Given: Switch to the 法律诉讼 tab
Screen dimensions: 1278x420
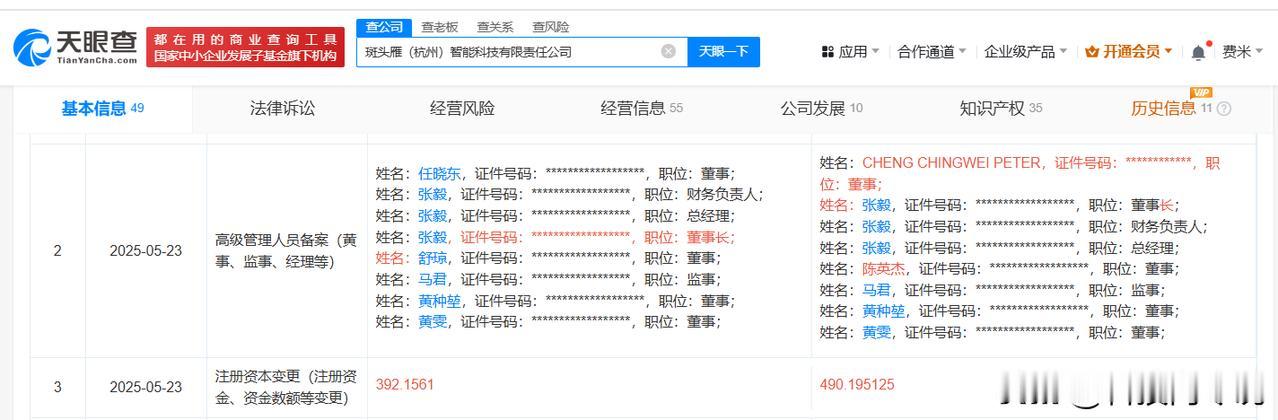Looking at the screenshot, I should (x=282, y=108).
